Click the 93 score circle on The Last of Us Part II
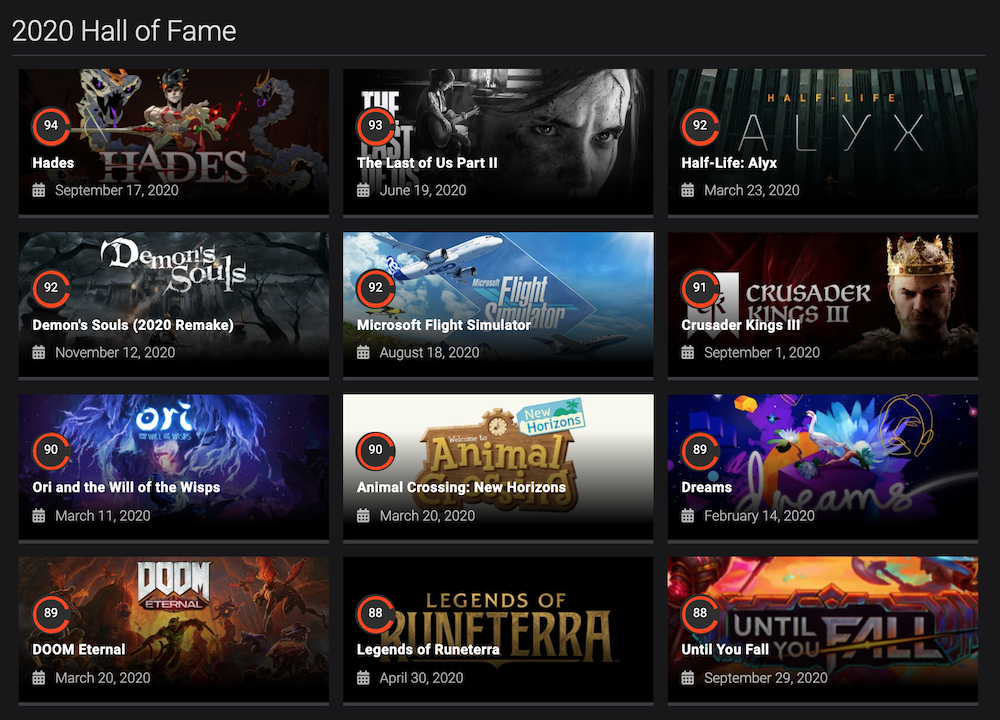Viewport: 1000px width, 720px height. point(376,126)
